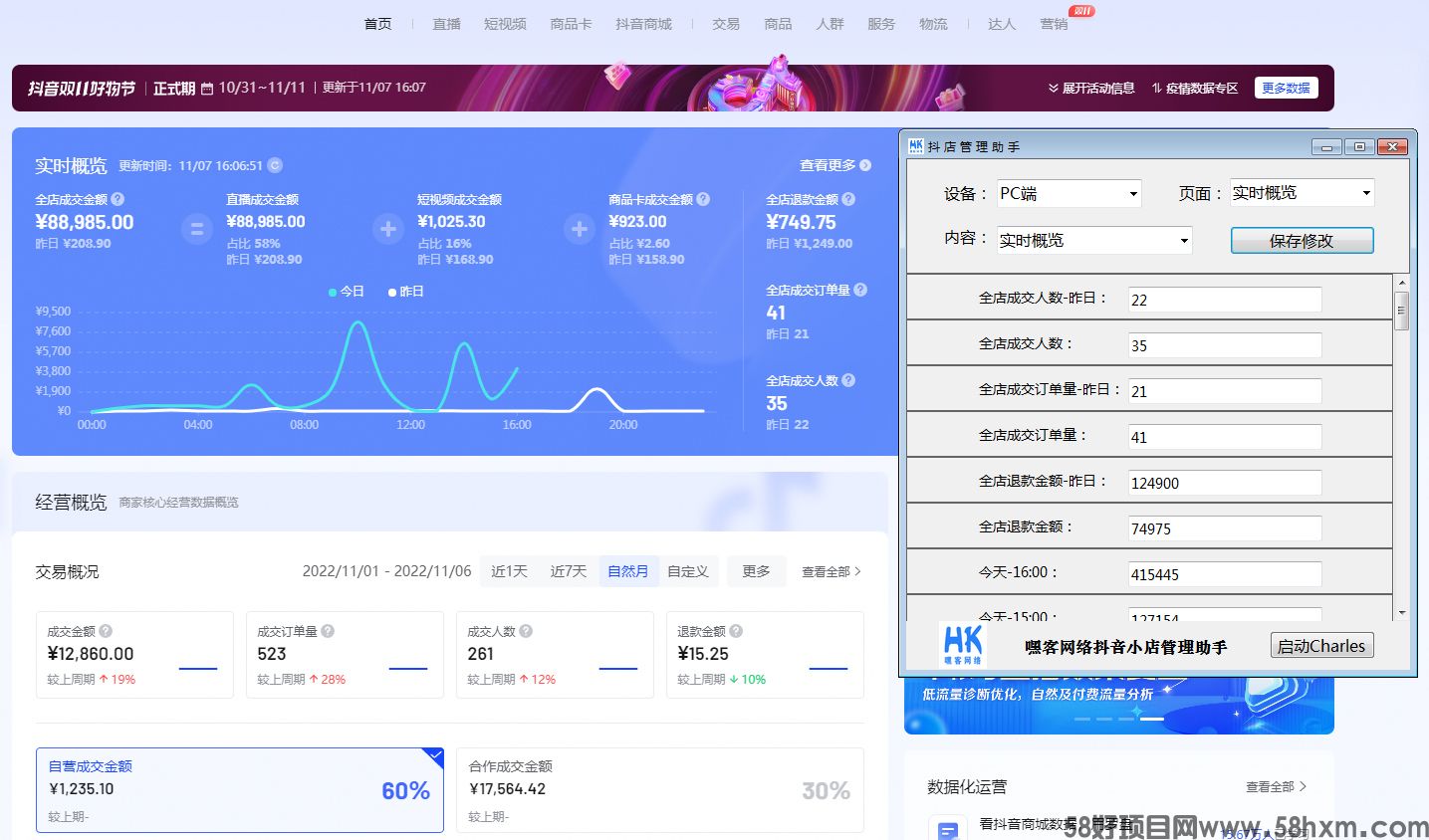This screenshot has width=1429, height=840.
Task: Click help icon beside 退款金额 card
Action: [x=736, y=631]
